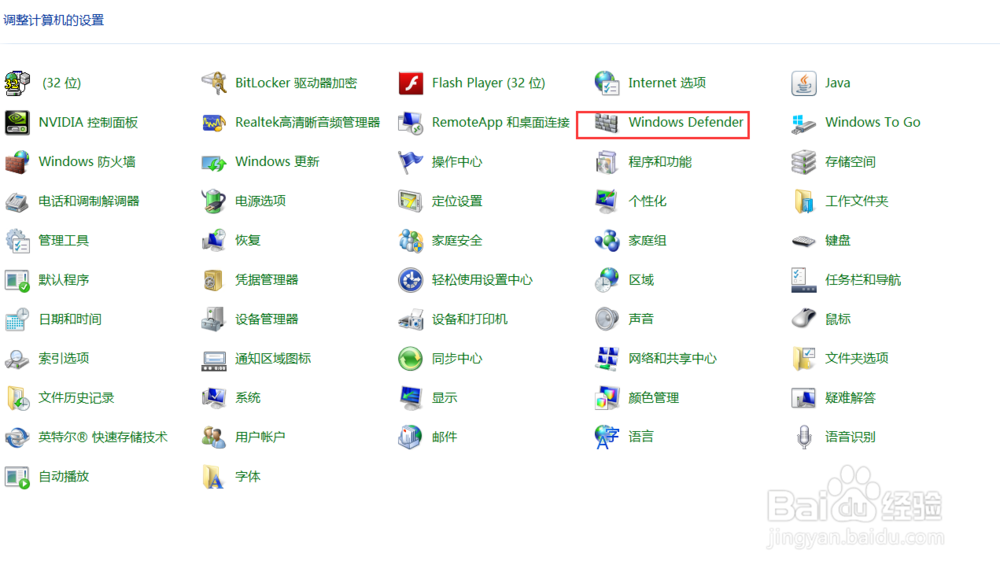Click the 家庭组 spheres icon
Image resolution: width=1000 pixels, height=572 pixels.
(x=607, y=241)
